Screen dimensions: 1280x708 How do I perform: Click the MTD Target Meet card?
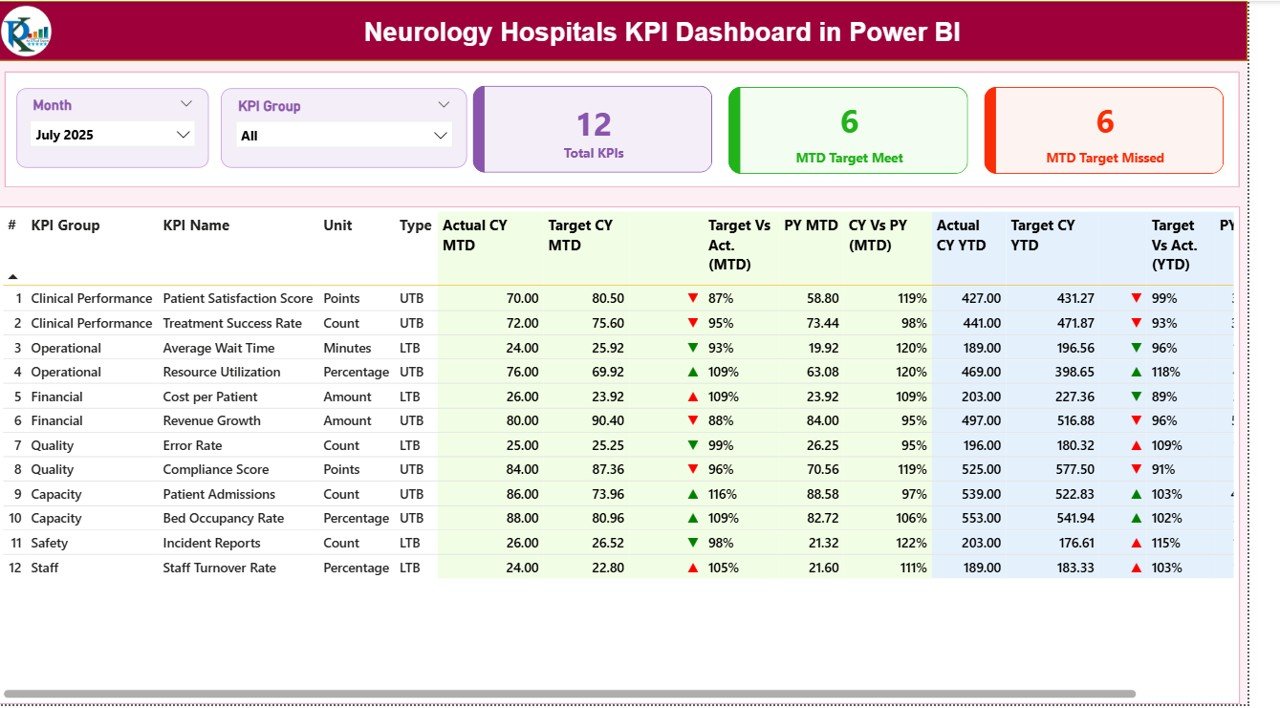point(849,131)
